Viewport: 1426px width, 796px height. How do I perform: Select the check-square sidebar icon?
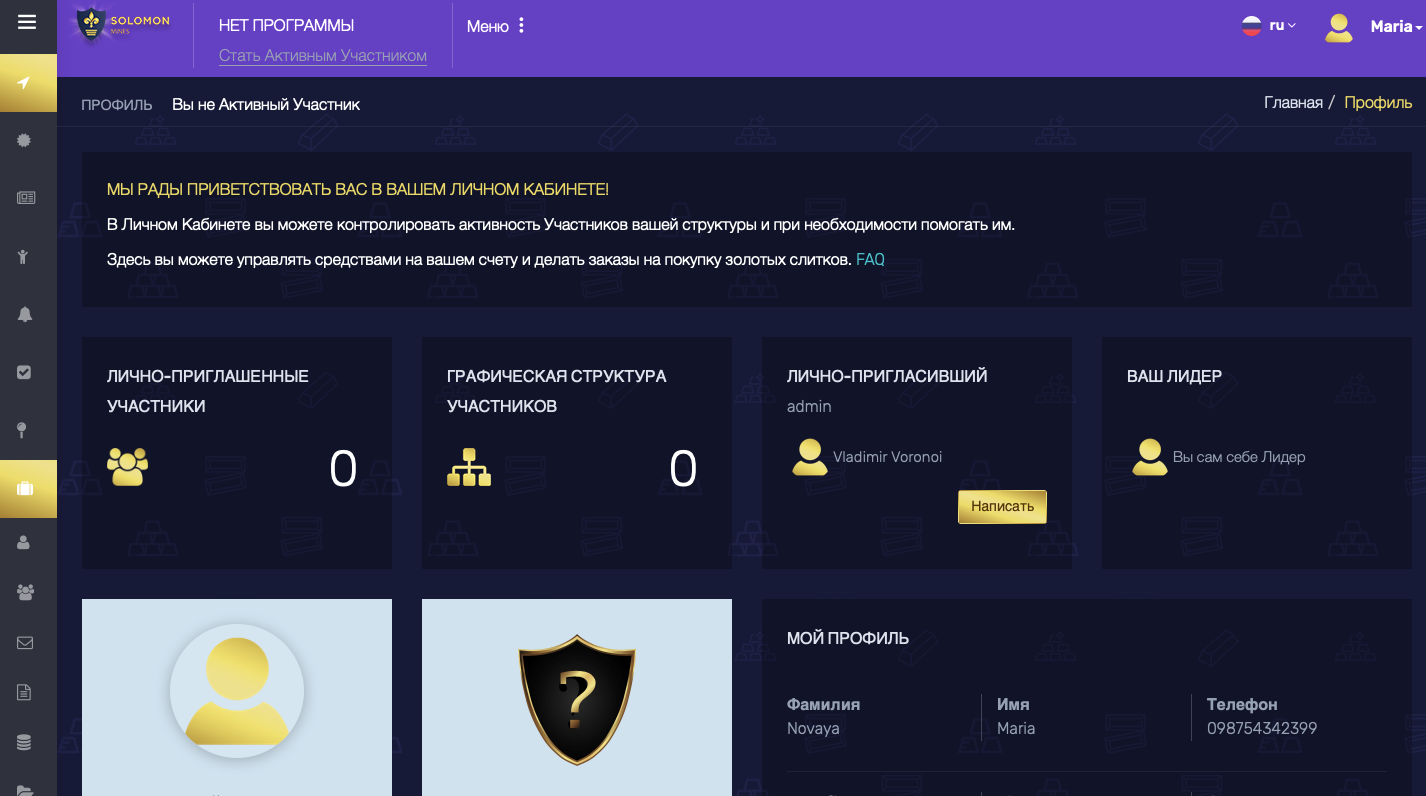pos(25,372)
